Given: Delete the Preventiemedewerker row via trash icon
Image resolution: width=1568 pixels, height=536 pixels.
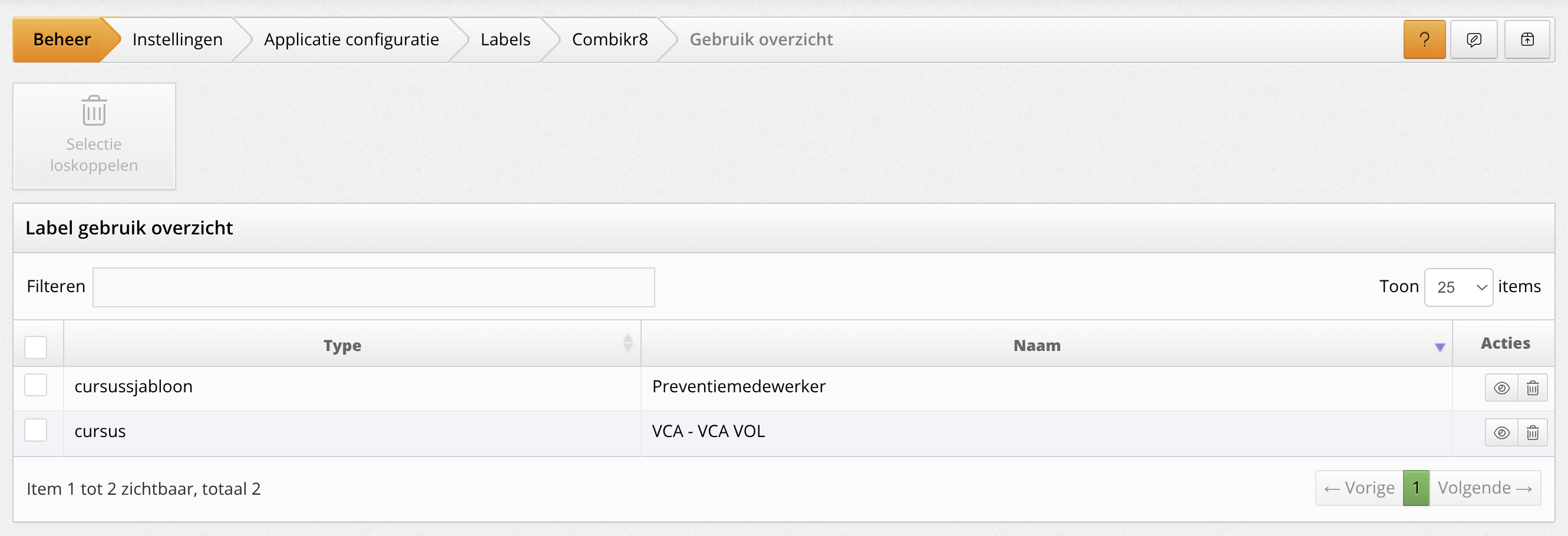Looking at the screenshot, I should coord(1532,388).
